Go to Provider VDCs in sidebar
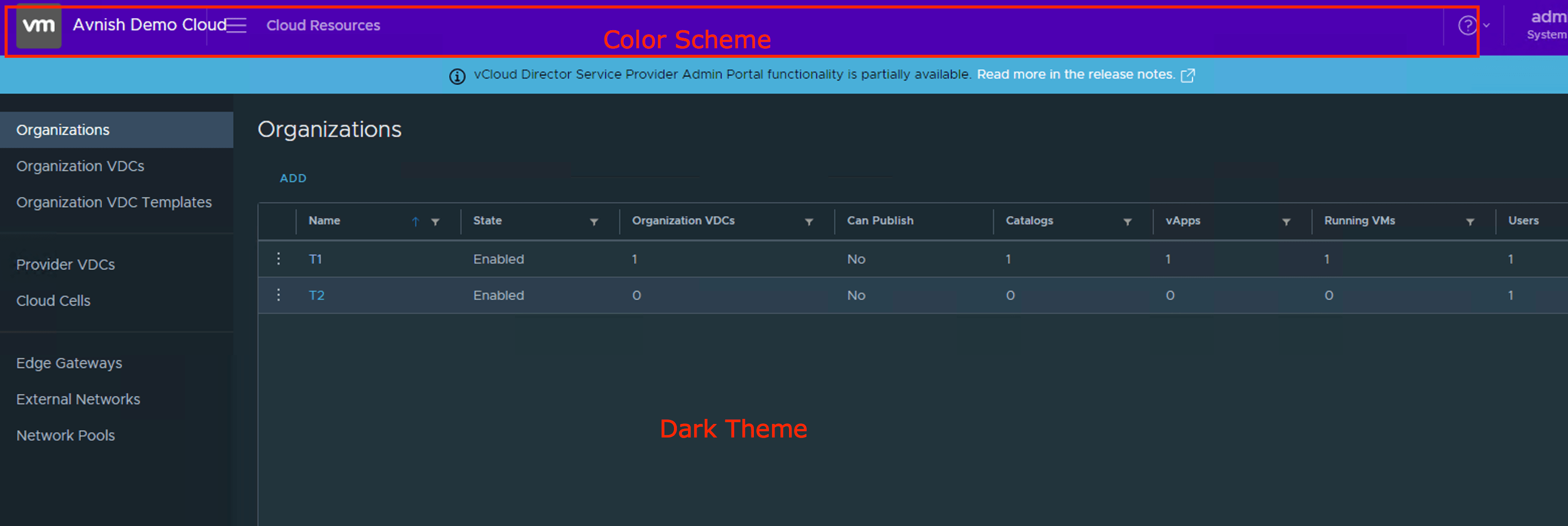Image resolution: width=1568 pixels, height=526 pixels. pyautogui.click(x=66, y=265)
